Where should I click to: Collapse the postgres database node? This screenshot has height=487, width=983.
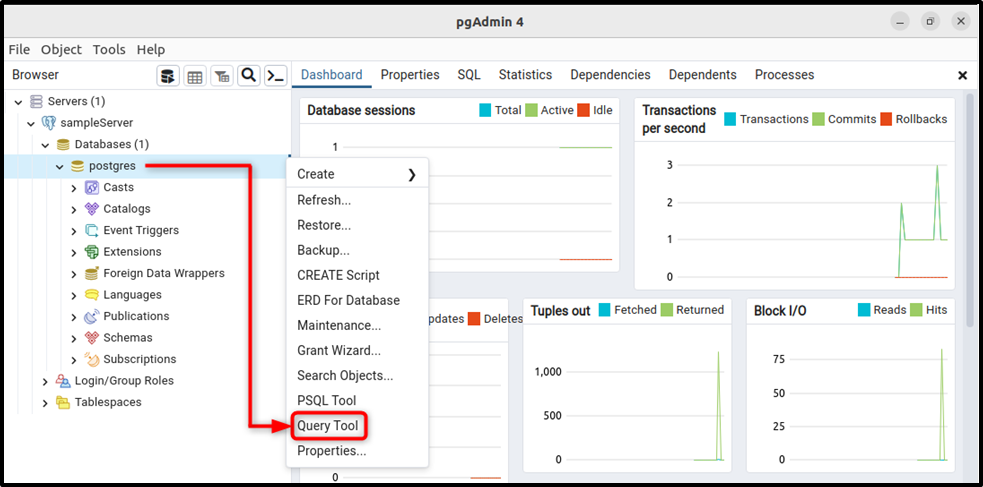click(x=60, y=167)
